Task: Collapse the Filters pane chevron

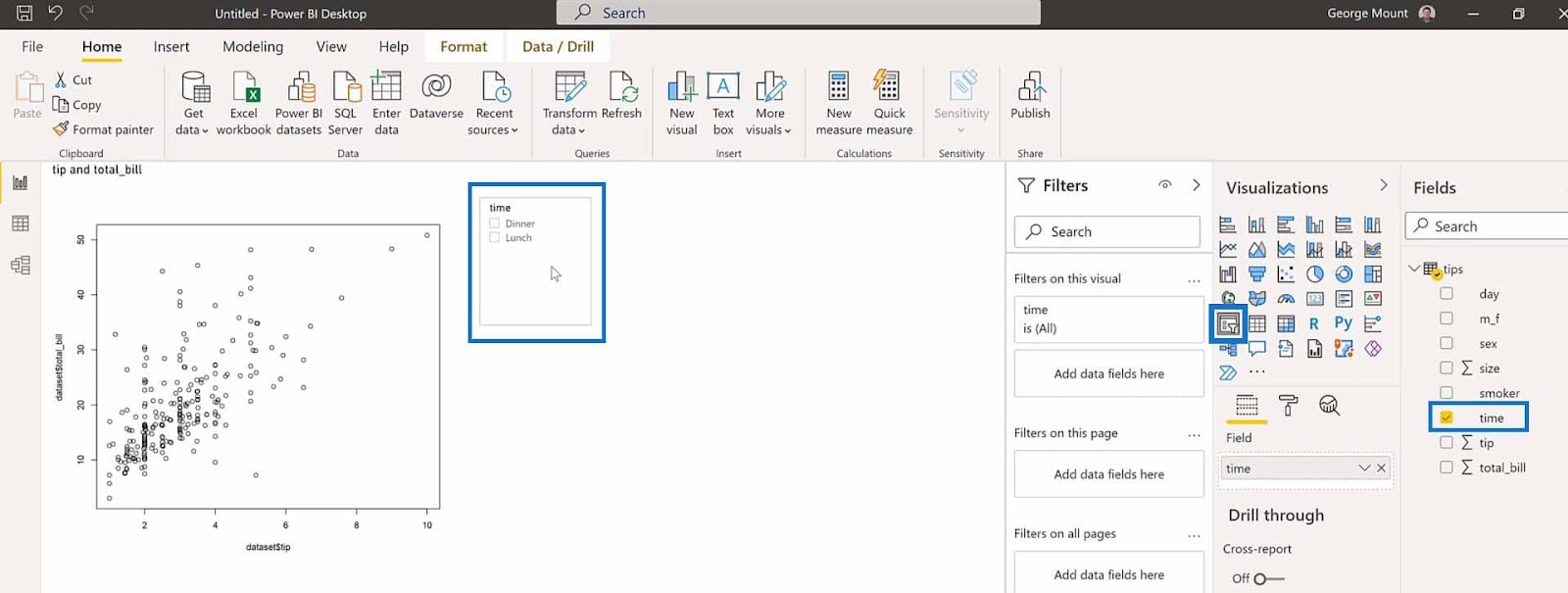Action: 1196,185
